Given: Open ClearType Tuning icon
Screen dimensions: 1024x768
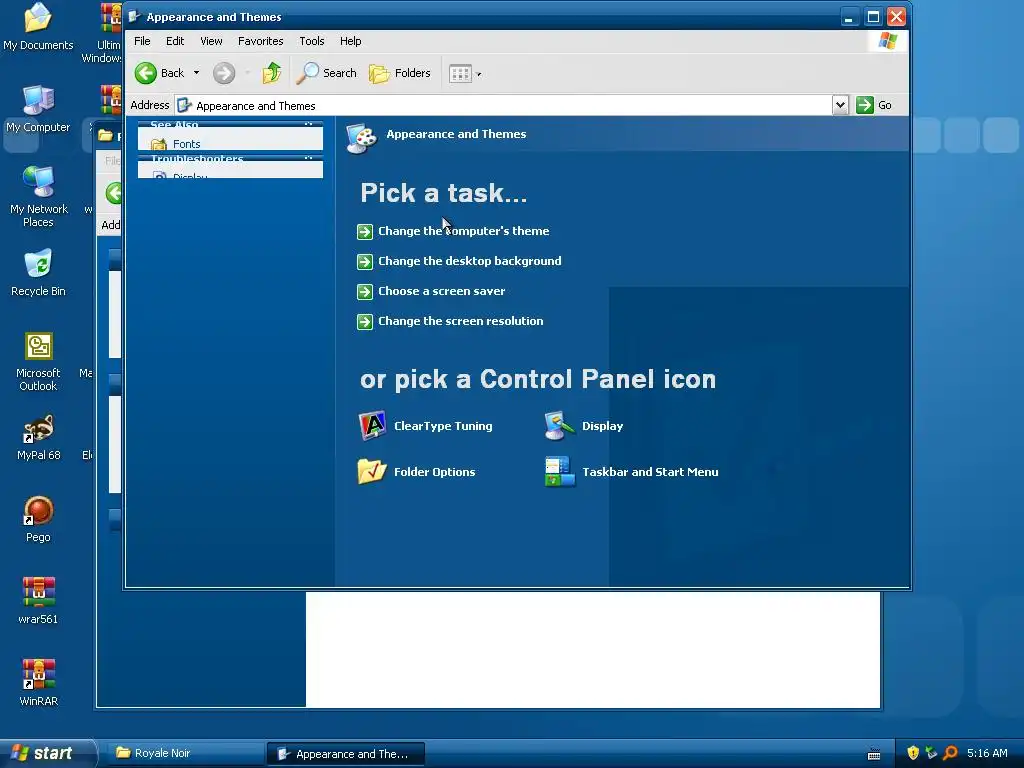Looking at the screenshot, I should tap(373, 426).
